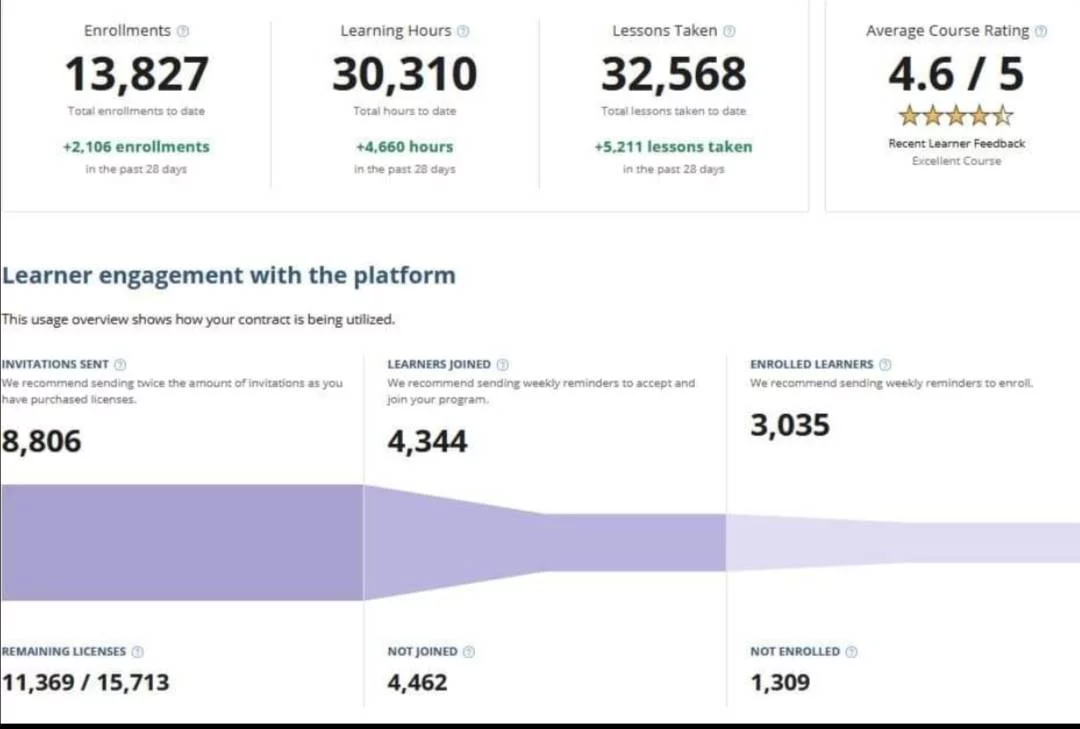Show the Remaining Licenses info tooltip icon

tap(138, 652)
